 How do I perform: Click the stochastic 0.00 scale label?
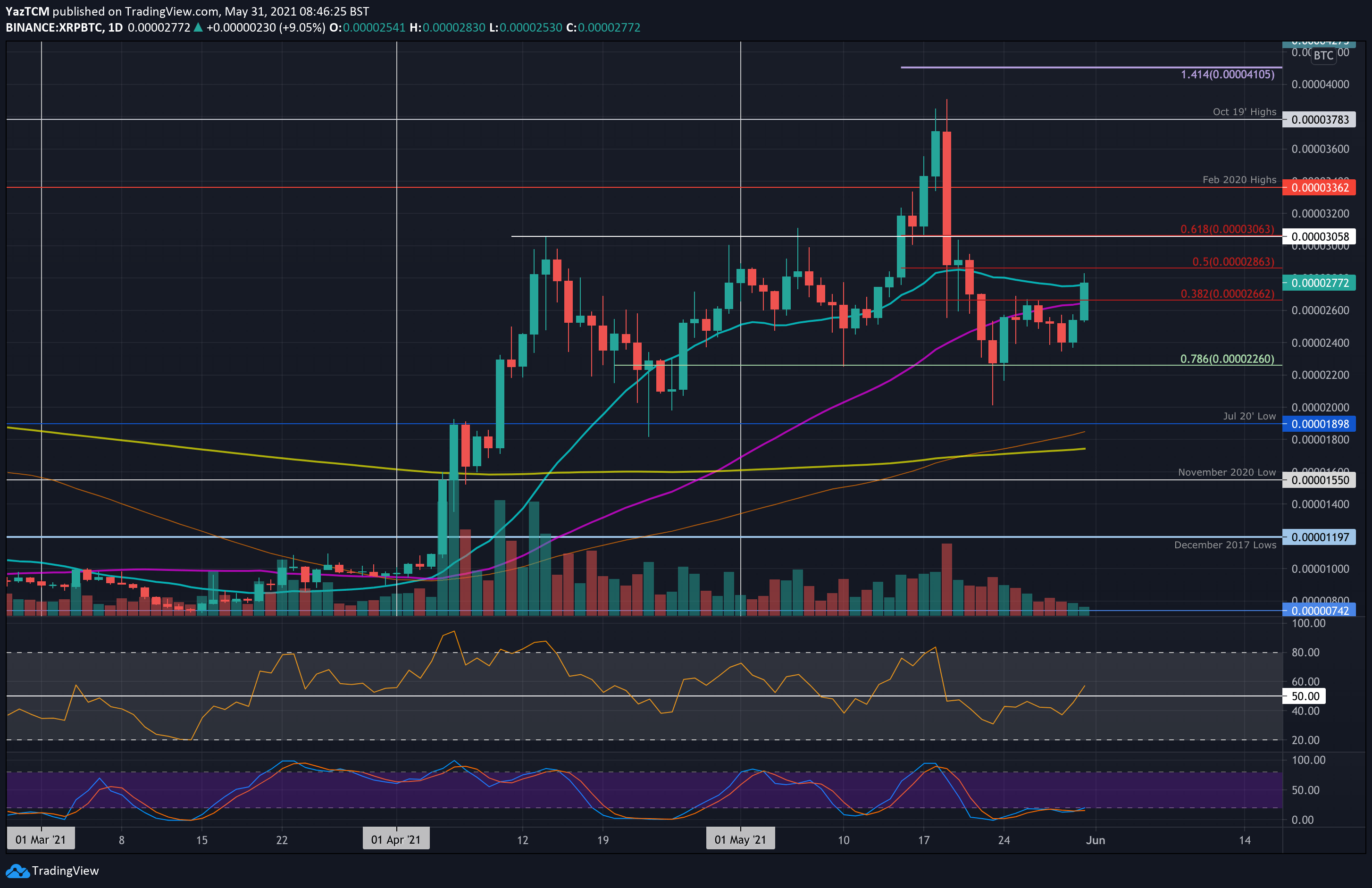pos(1302,820)
